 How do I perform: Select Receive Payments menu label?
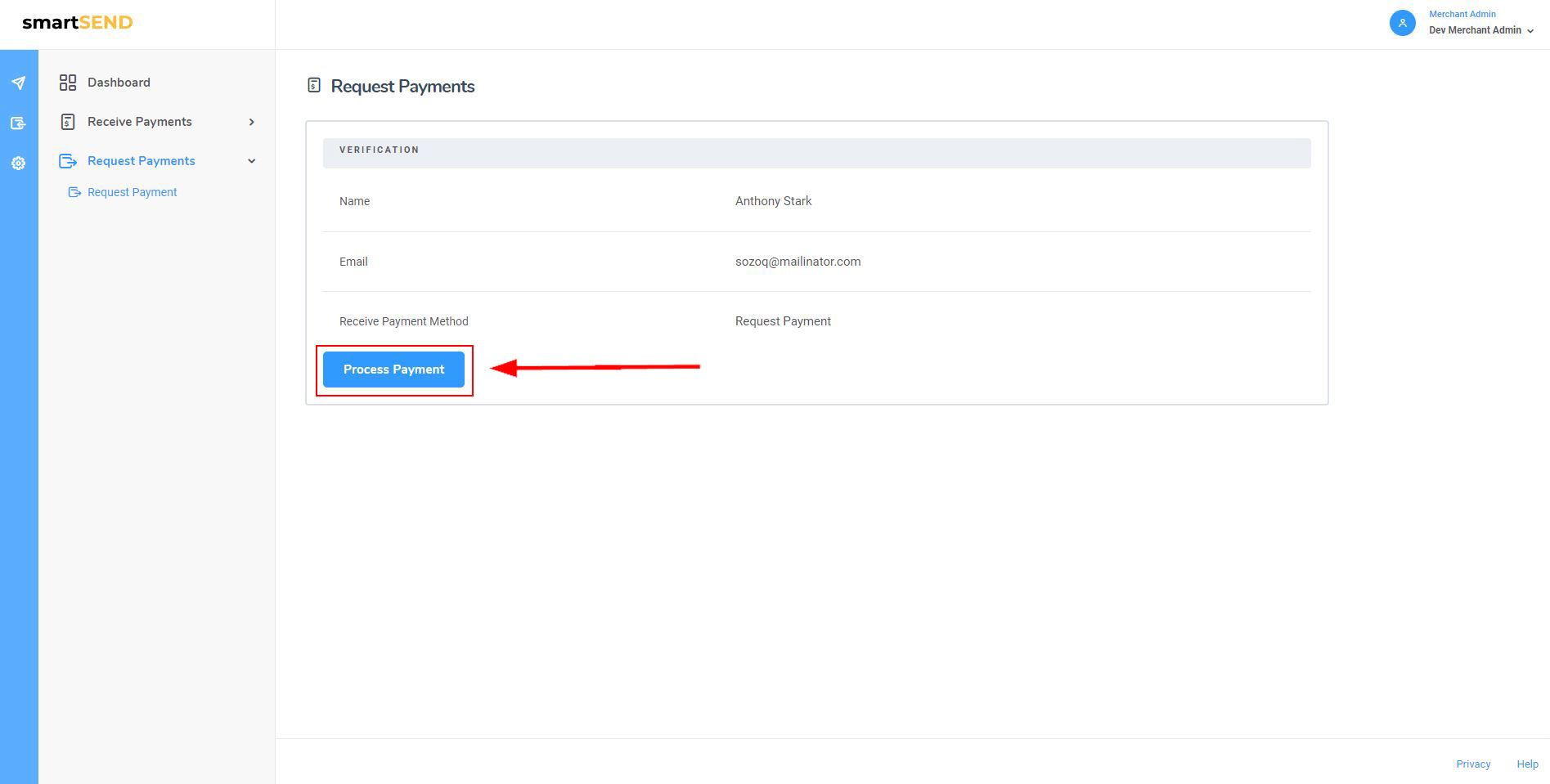(x=140, y=122)
